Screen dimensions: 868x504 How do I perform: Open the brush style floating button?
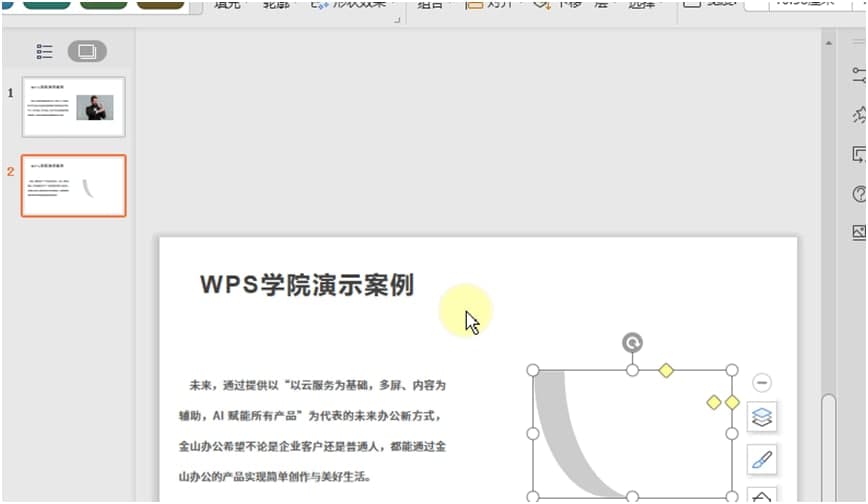pyautogui.click(x=762, y=459)
